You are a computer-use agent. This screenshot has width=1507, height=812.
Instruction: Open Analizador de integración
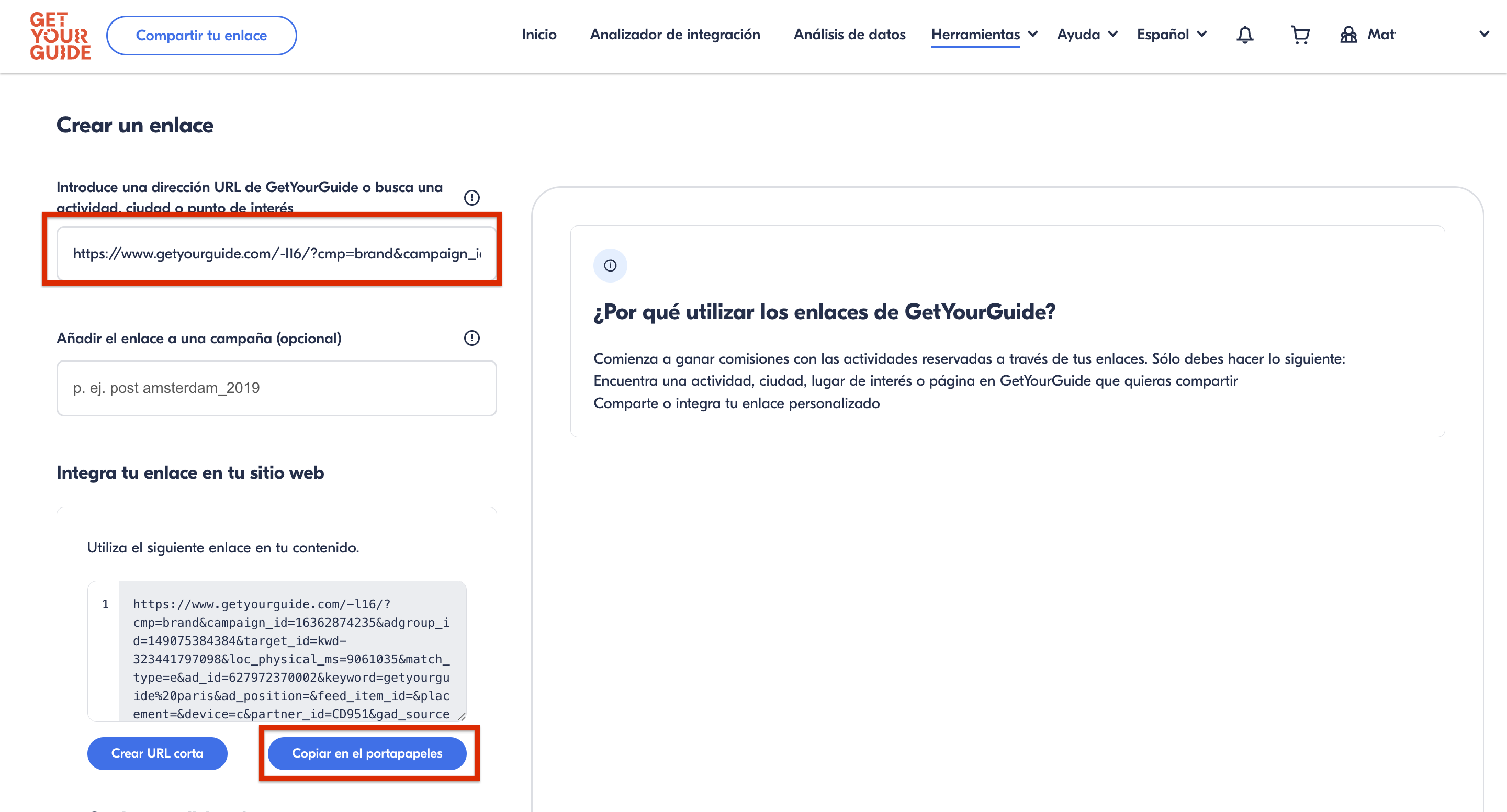pyautogui.click(x=674, y=35)
